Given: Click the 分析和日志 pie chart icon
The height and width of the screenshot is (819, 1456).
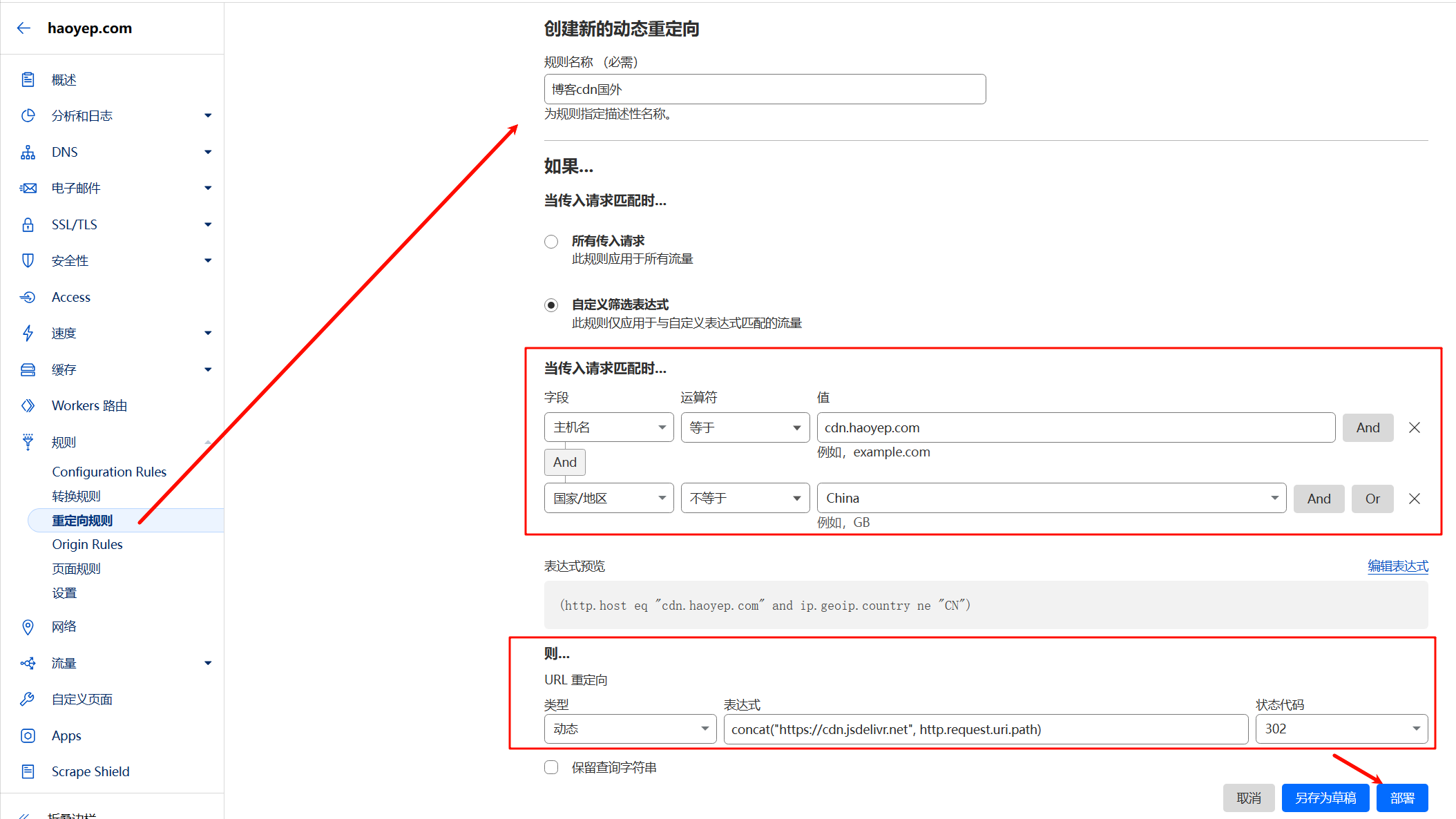Looking at the screenshot, I should [x=28, y=115].
